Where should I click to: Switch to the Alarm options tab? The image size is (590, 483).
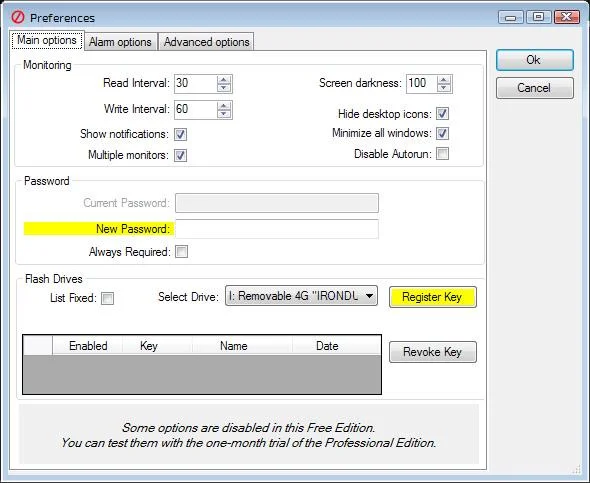tap(120, 42)
